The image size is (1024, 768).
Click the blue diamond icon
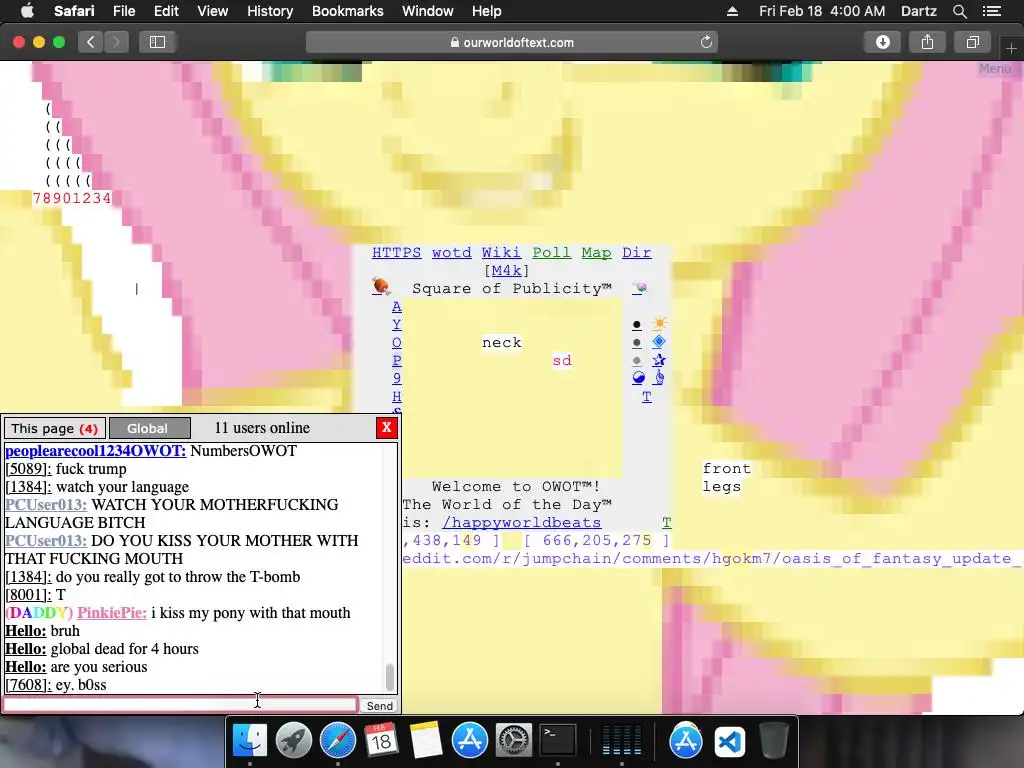(659, 342)
